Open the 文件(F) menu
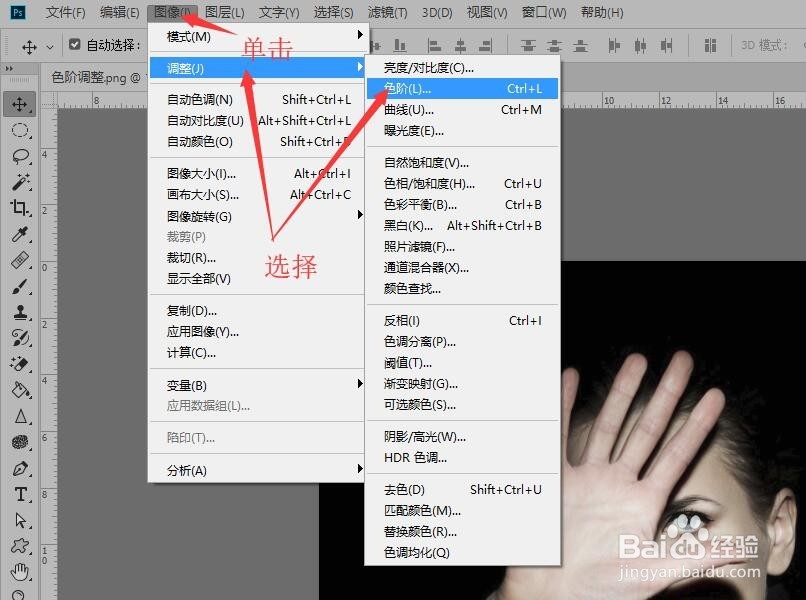This screenshot has width=806, height=600. (65, 12)
